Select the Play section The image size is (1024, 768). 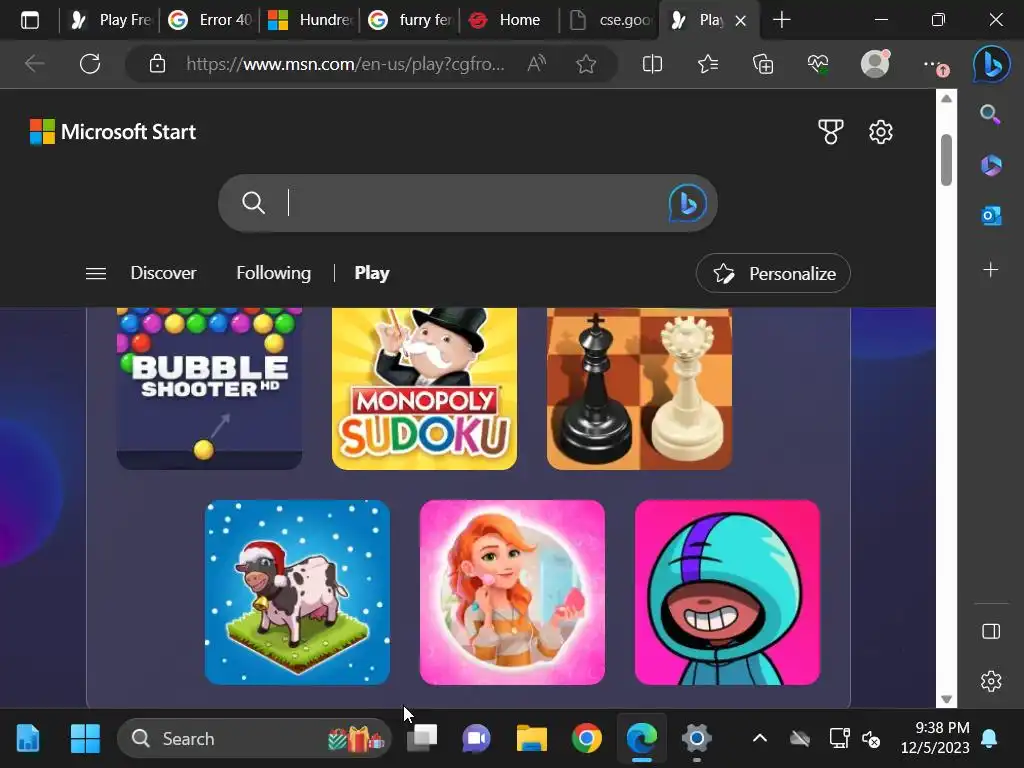(372, 273)
